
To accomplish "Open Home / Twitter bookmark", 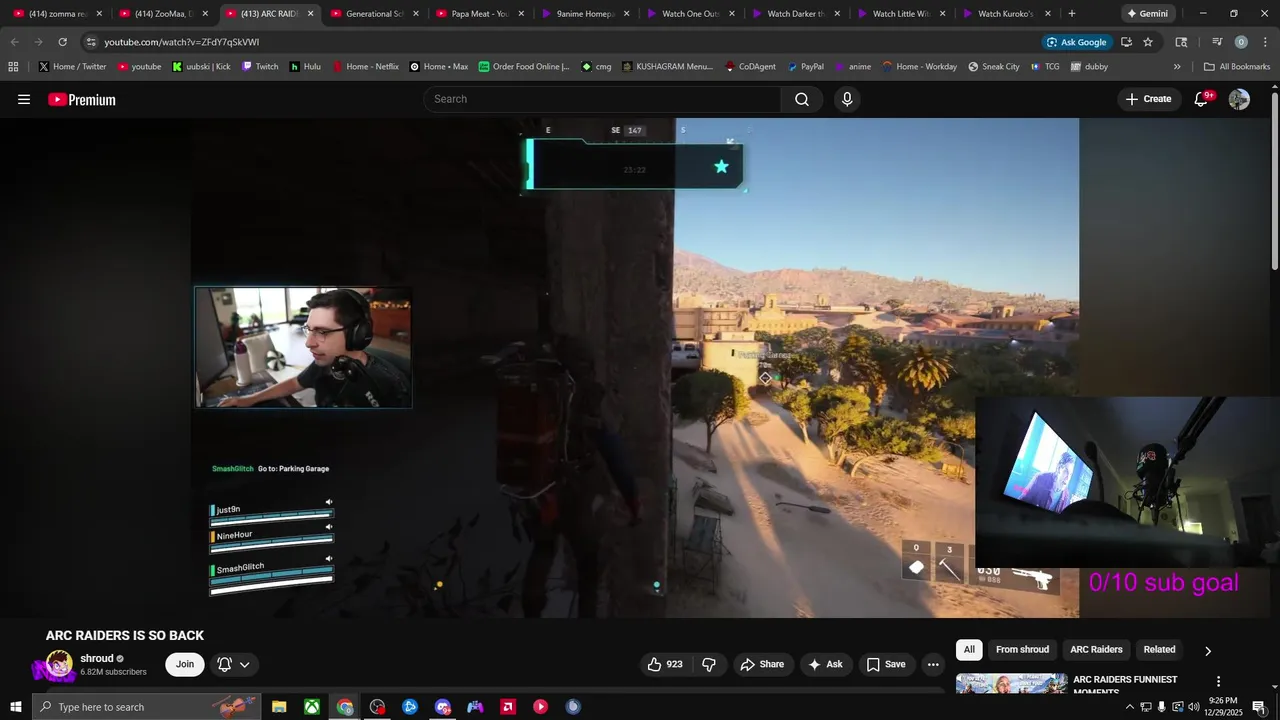I will [x=72, y=67].
